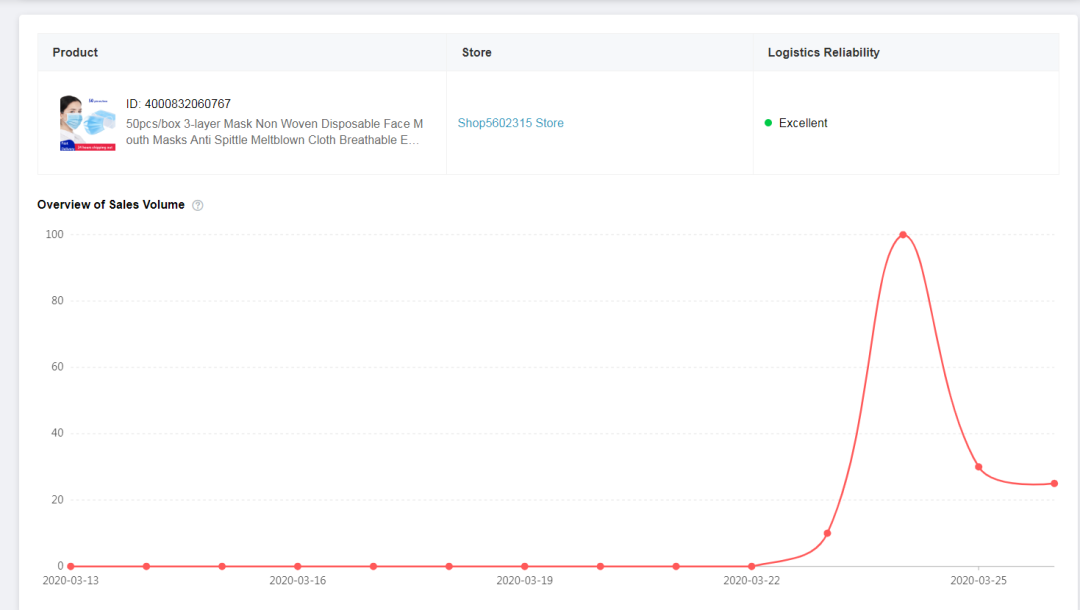Viewport: 1080px width, 610px height.
Task: Click the Logistics Reliability column header
Action: pyautogui.click(x=823, y=52)
